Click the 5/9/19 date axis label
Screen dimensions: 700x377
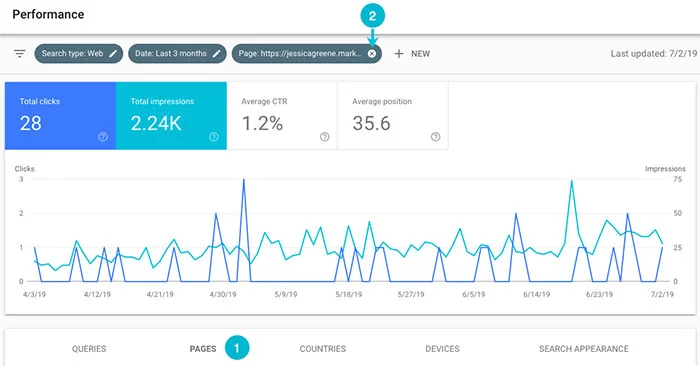(x=286, y=294)
